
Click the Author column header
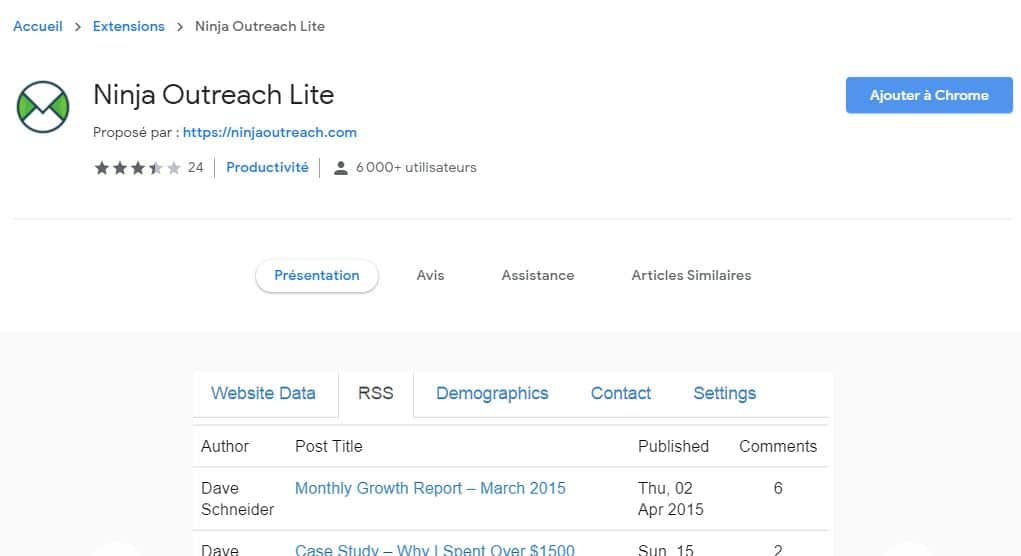pyautogui.click(x=225, y=446)
